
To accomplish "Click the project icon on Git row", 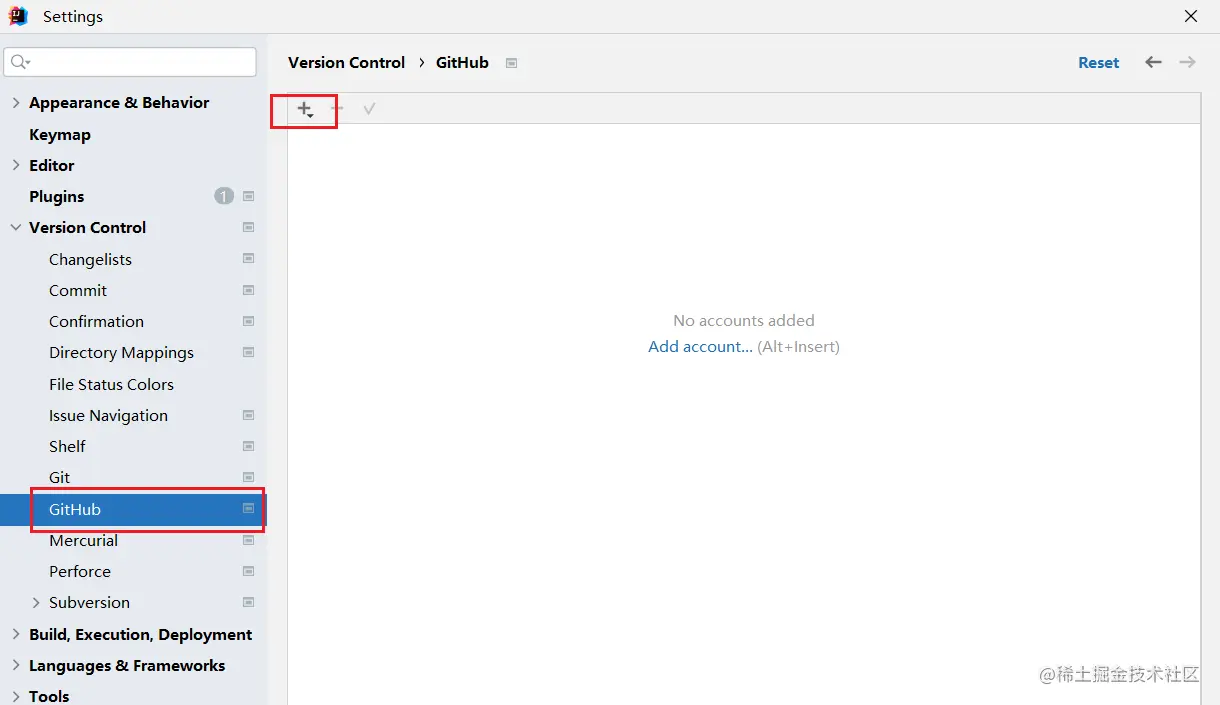I will [x=249, y=477].
